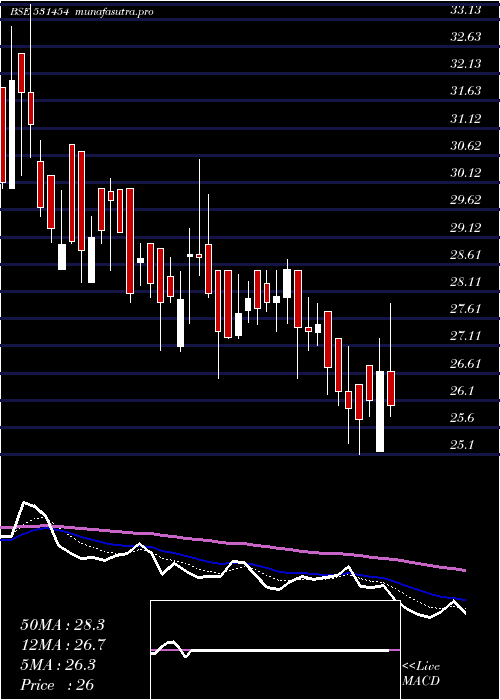
Task: Click the 27.61 price axis label
Action: pos(466,309)
